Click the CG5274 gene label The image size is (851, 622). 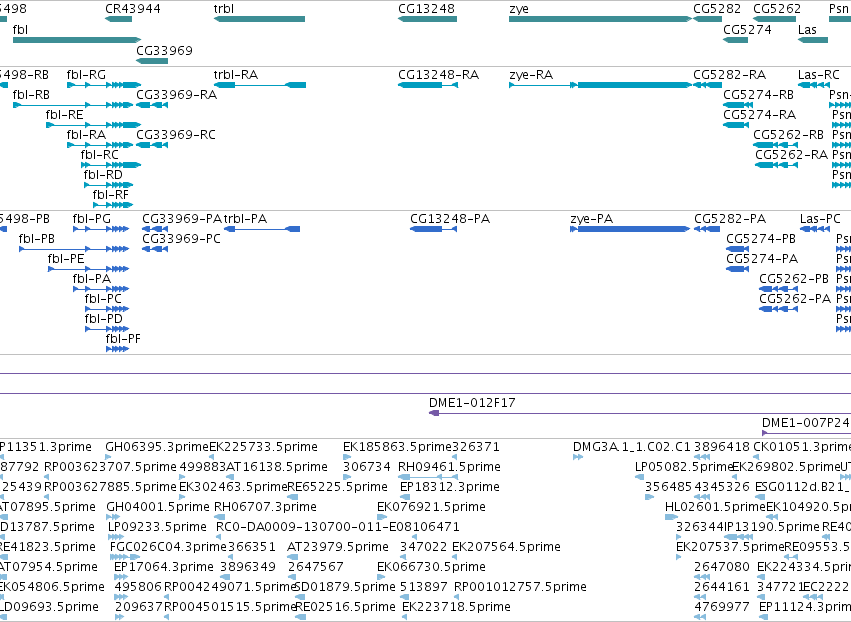pos(747,29)
